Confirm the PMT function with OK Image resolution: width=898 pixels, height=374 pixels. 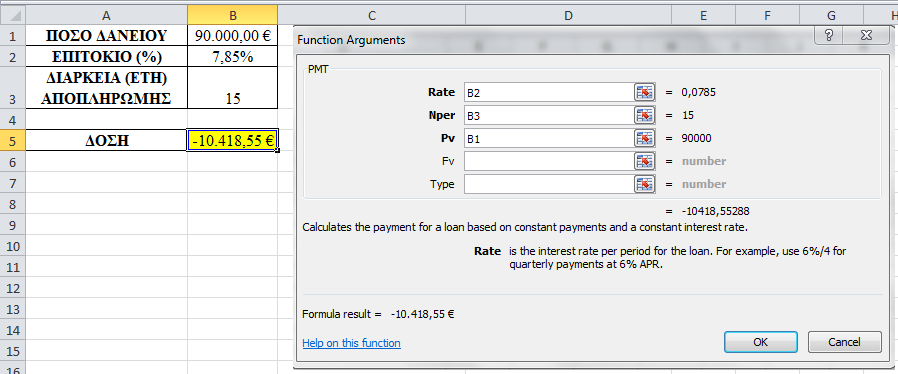(761, 342)
